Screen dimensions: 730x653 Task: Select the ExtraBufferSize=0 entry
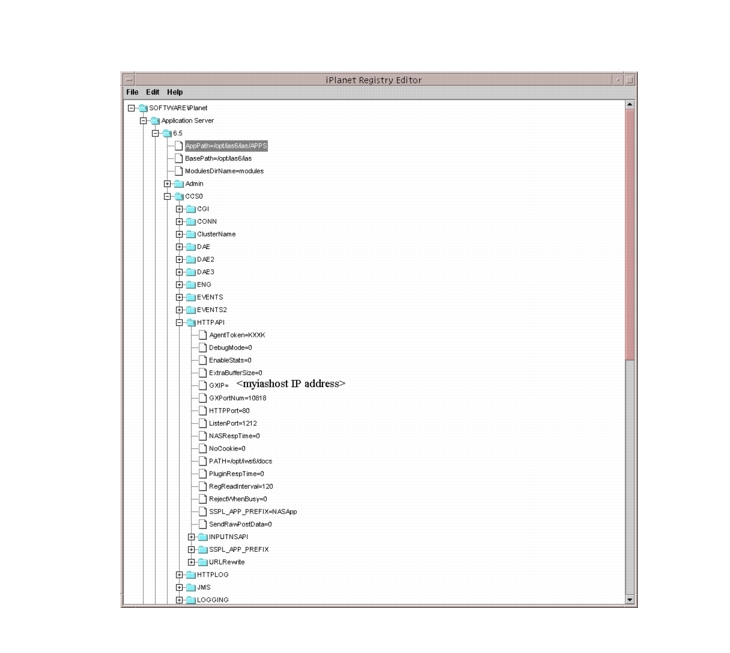236,373
